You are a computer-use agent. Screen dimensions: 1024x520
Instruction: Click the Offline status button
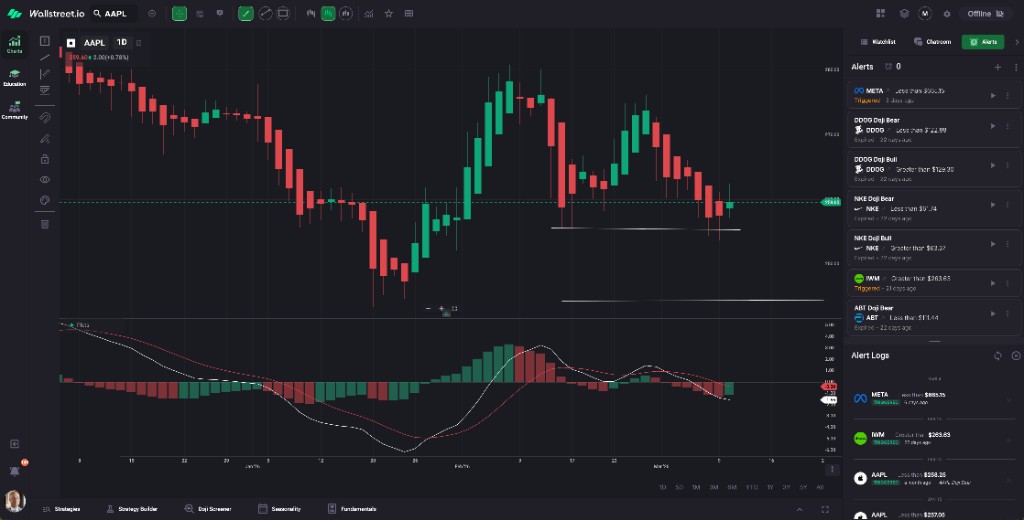pos(985,14)
